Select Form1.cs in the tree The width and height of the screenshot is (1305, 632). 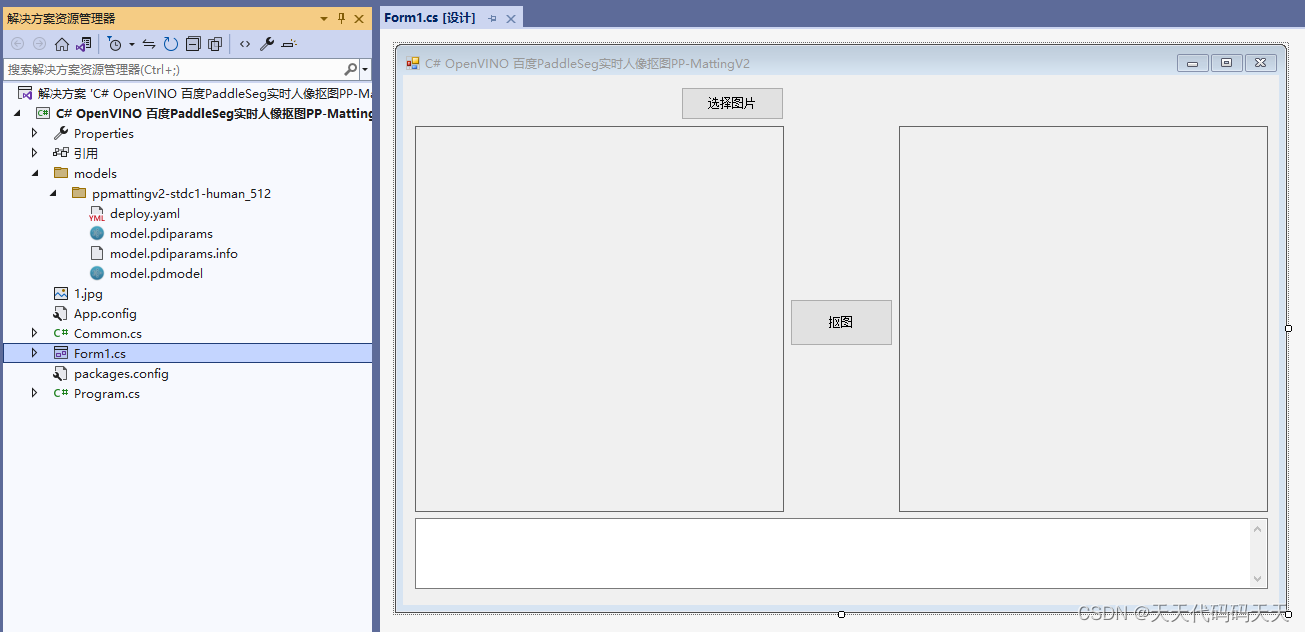click(90, 353)
